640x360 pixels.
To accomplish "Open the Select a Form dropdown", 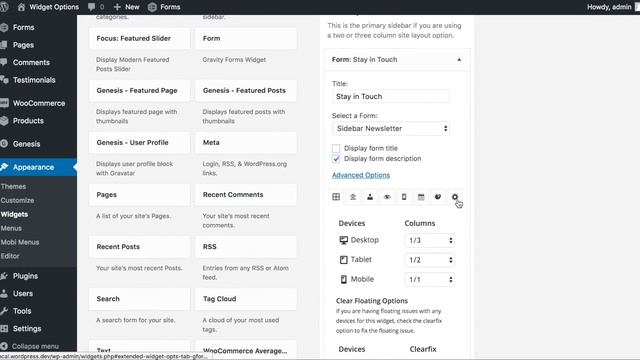I will tap(391, 129).
